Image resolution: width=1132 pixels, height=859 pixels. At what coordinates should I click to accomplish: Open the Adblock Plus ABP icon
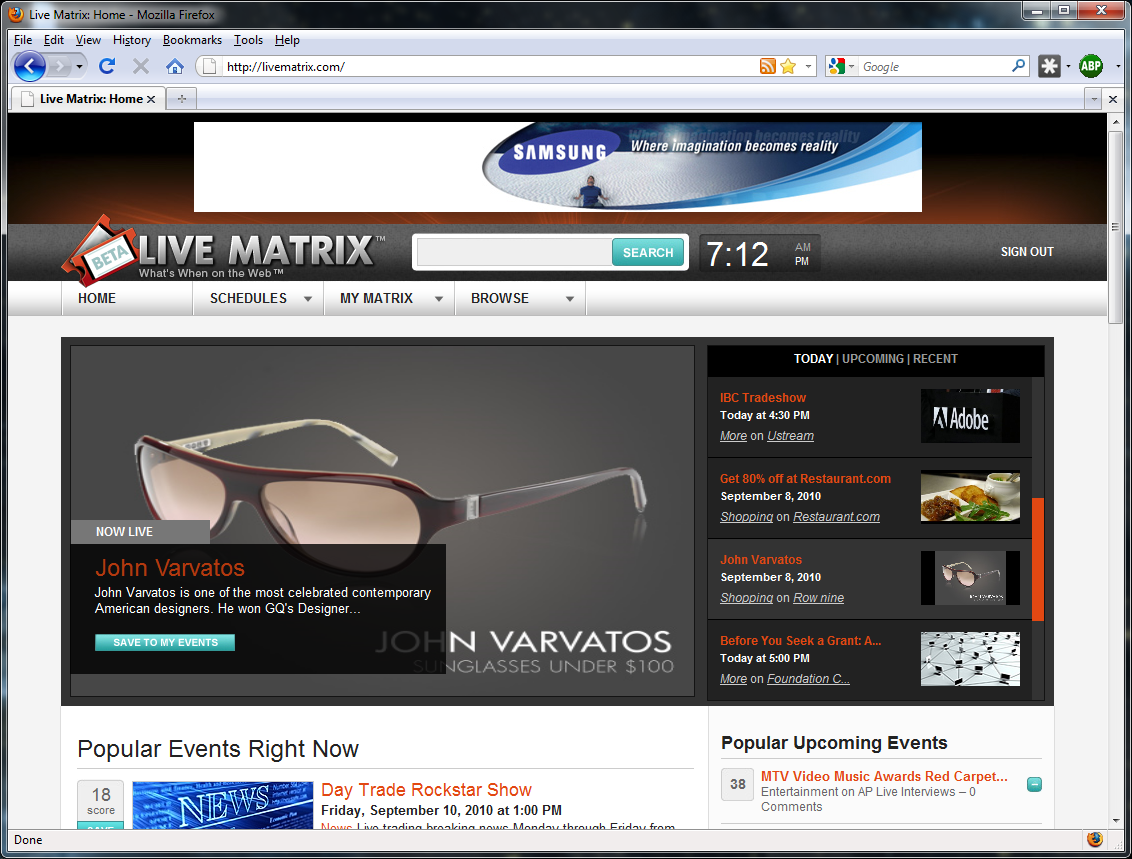(1091, 66)
